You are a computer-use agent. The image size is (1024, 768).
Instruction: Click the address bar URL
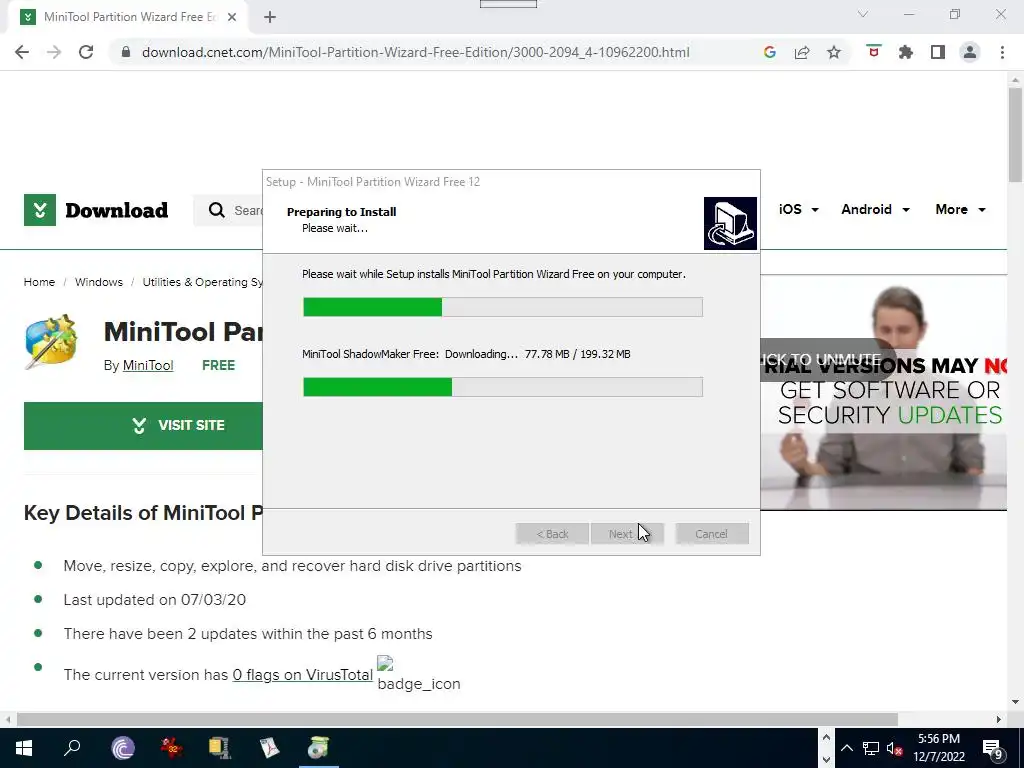pos(415,52)
